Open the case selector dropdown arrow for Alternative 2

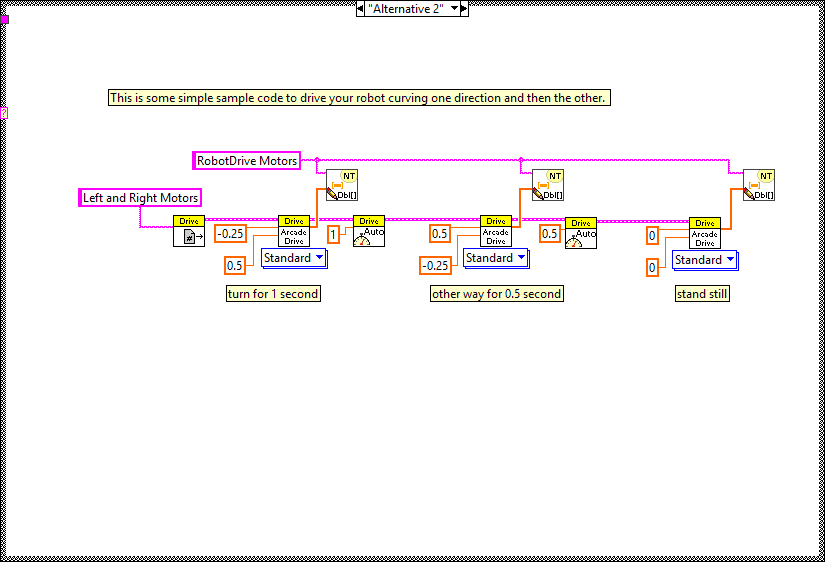pos(454,8)
